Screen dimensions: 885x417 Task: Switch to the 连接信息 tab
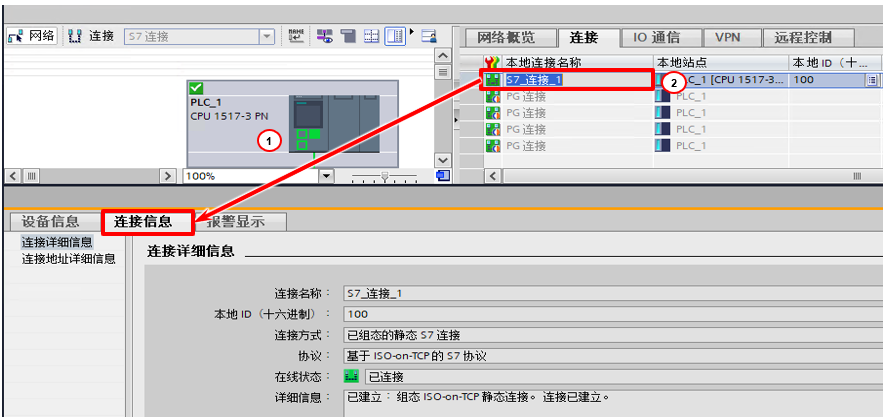(147, 222)
